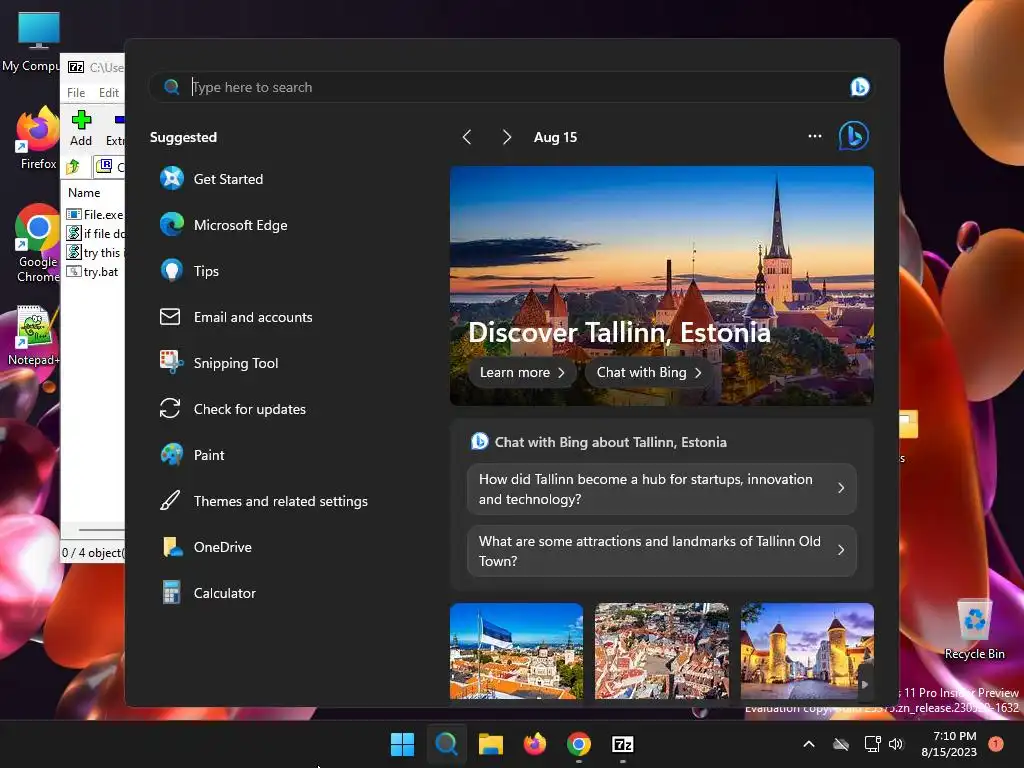Open File Explorer from taskbar
Image resolution: width=1024 pixels, height=768 pixels.
[490, 744]
